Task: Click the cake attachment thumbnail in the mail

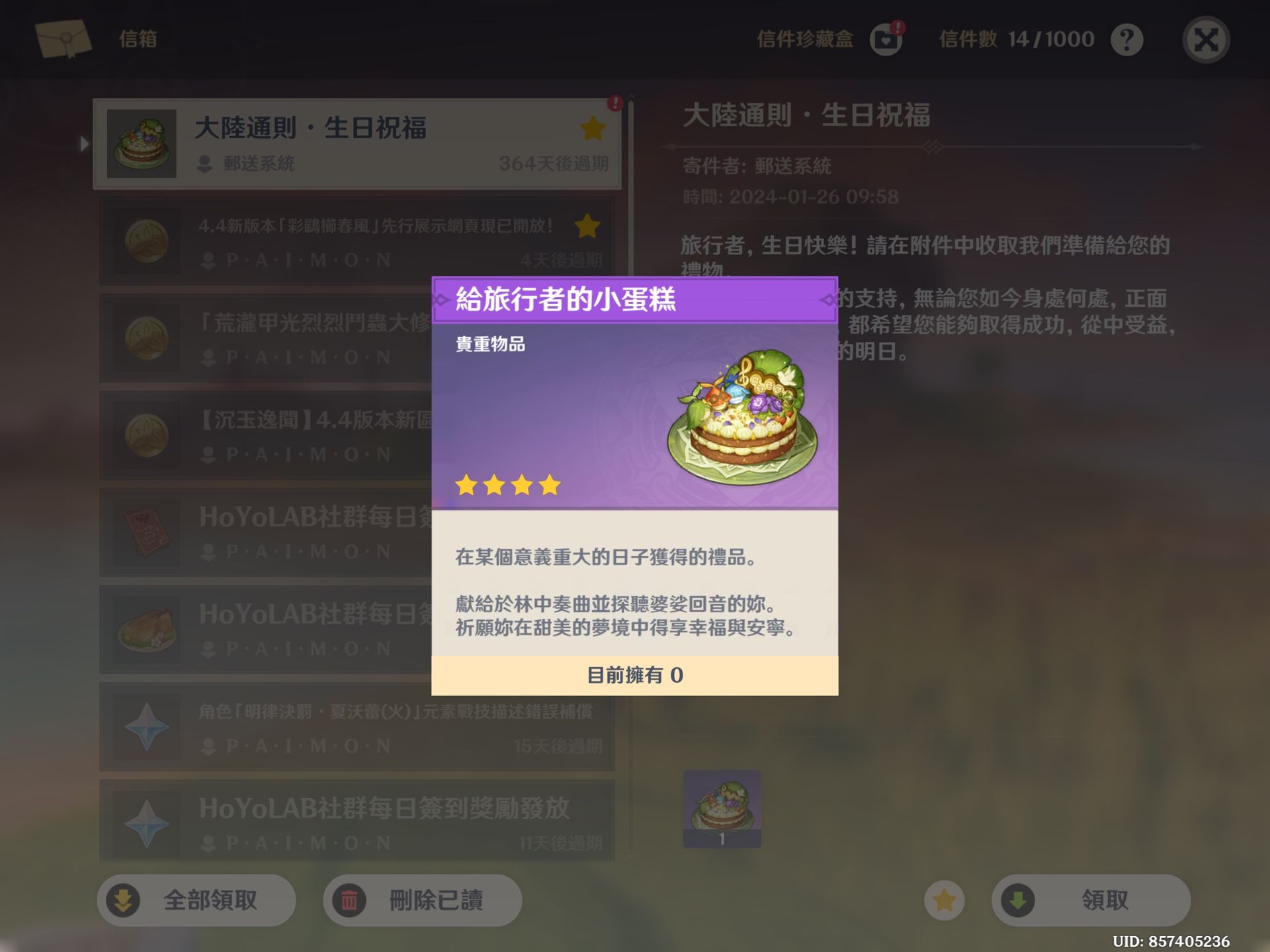Action: click(722, 809)
